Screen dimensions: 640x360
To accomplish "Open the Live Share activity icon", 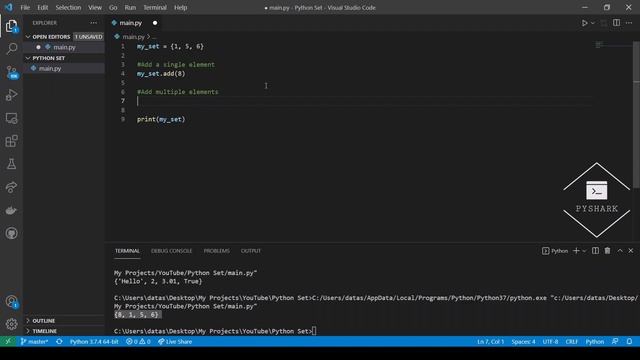I will 11,187.
